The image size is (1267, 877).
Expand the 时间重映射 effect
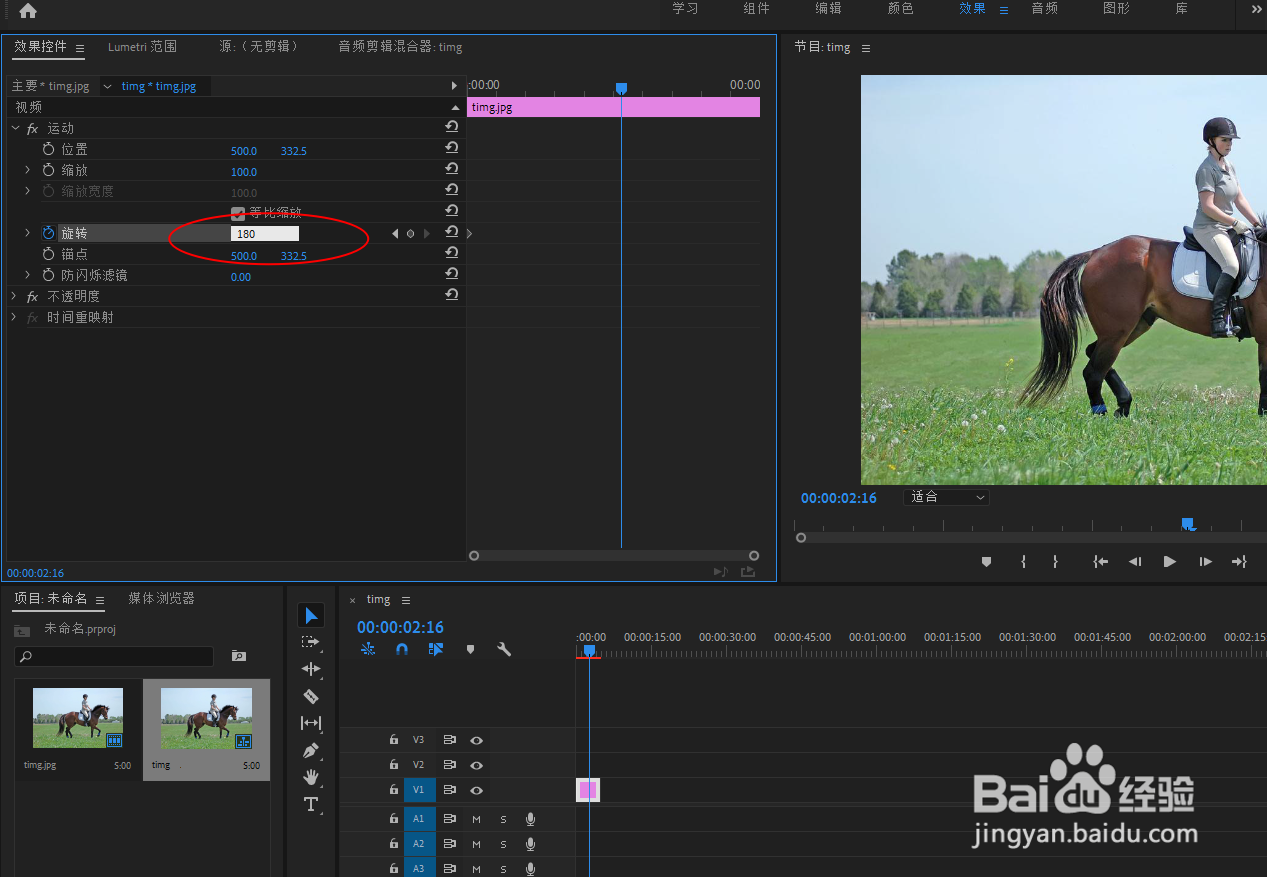(x=15, y=317)
